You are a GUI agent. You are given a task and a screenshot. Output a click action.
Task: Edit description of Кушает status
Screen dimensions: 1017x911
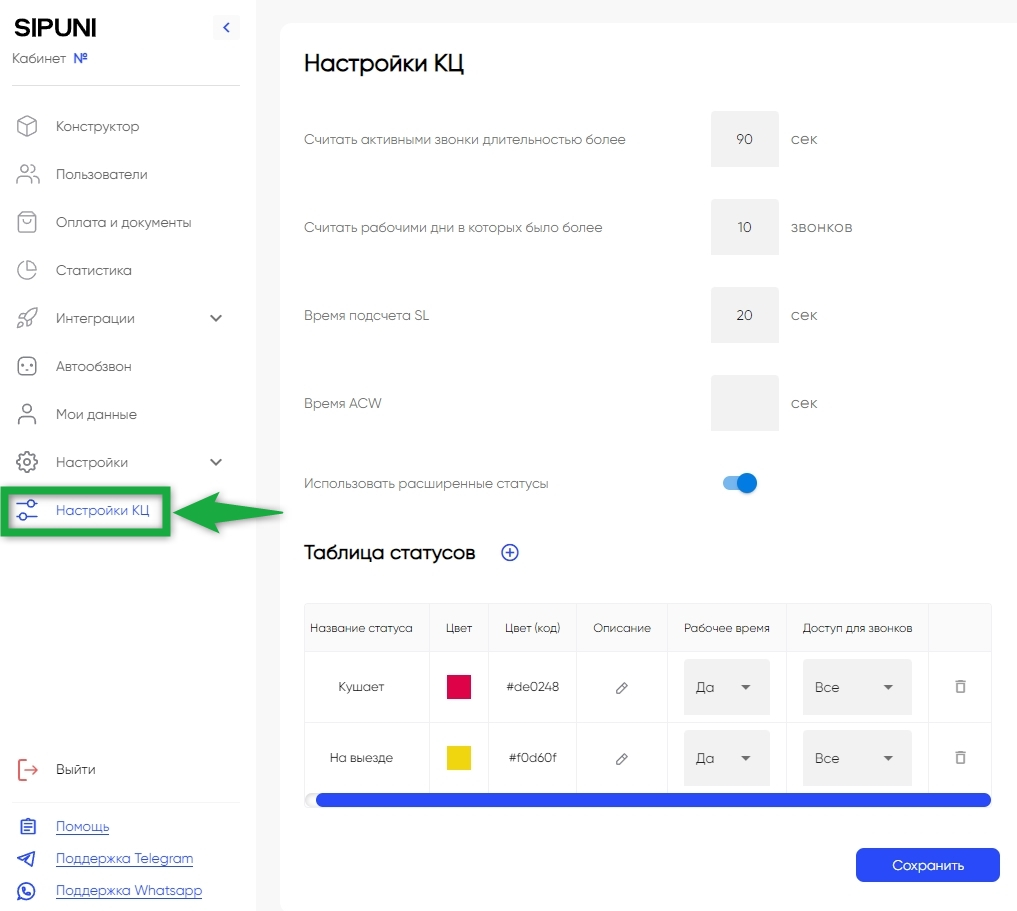[621, 687]
